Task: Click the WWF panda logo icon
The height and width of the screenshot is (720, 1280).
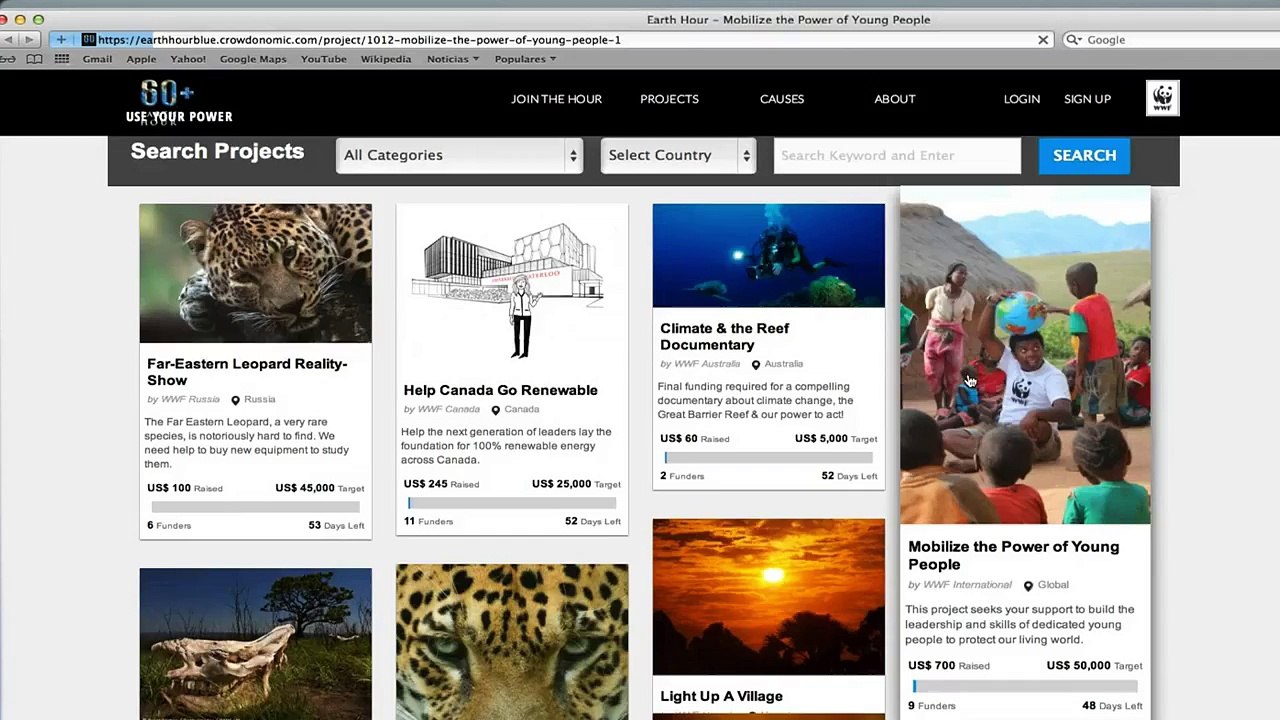Action: click(x=1162, y=98)
